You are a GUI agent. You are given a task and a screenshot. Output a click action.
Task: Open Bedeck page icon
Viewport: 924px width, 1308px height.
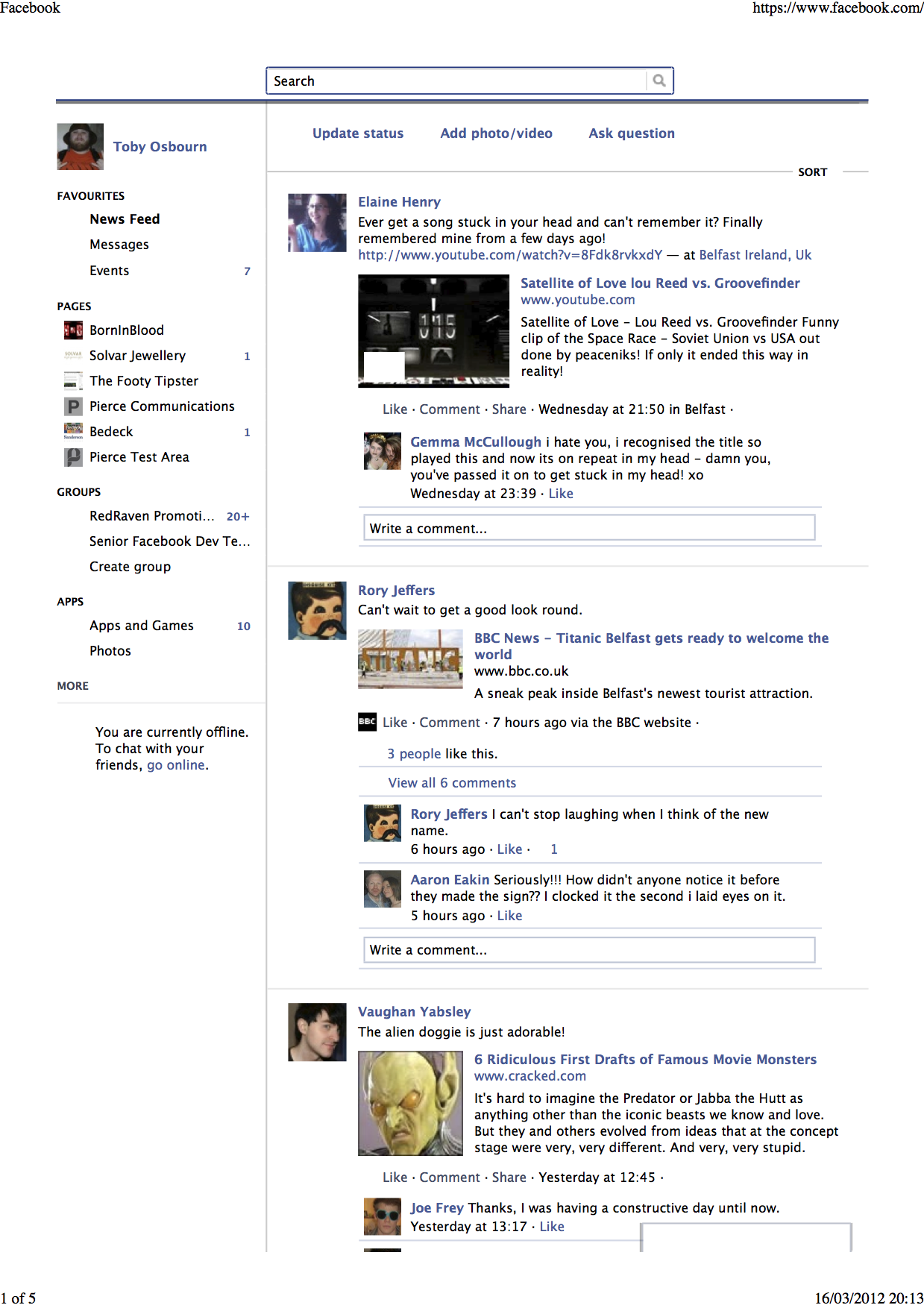tap(73, 432)
